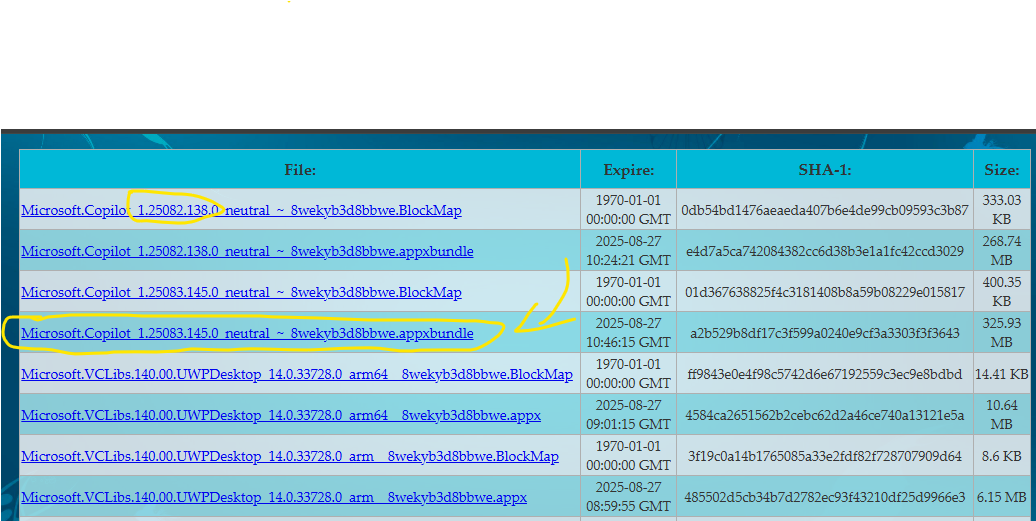Download Microsoft.Copilot 1.25083.145.0 appxbundle file
Viewport: 1036px width, 521px height.
pyautogui.click(x=247, y=333)
